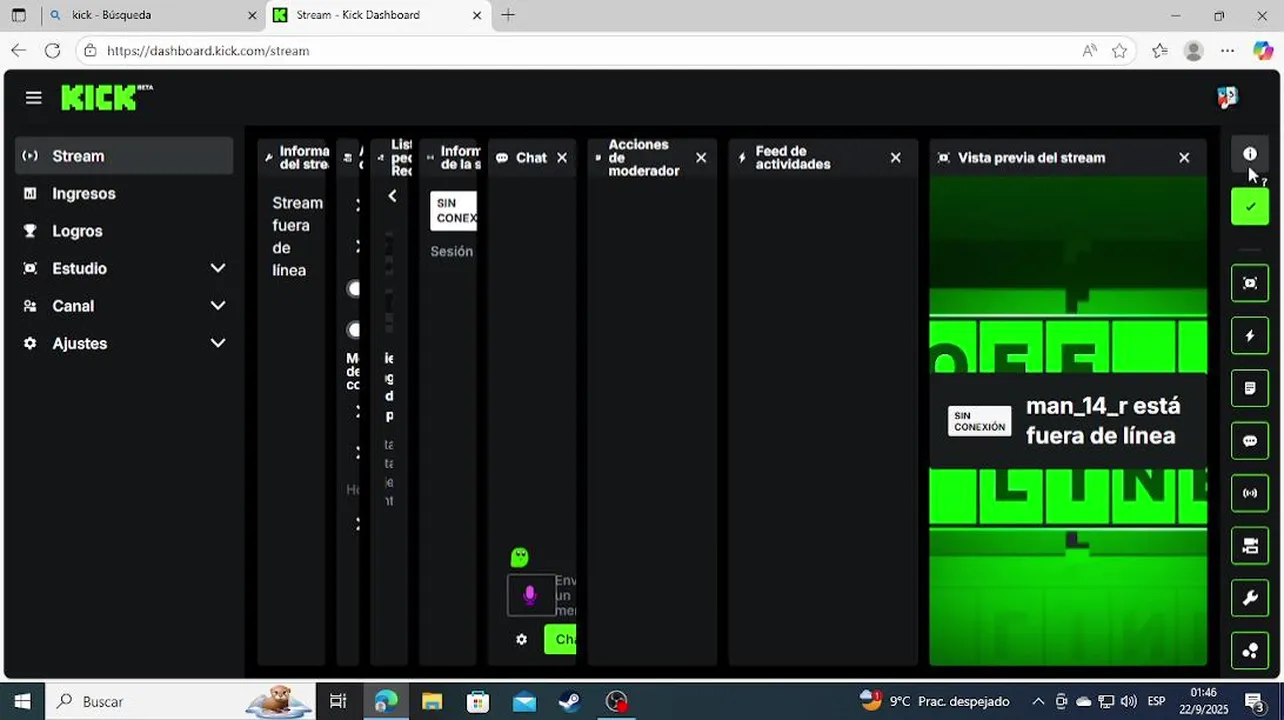Click the chat message input field
Screen dimensions: 1284x720
pos(565,595)
